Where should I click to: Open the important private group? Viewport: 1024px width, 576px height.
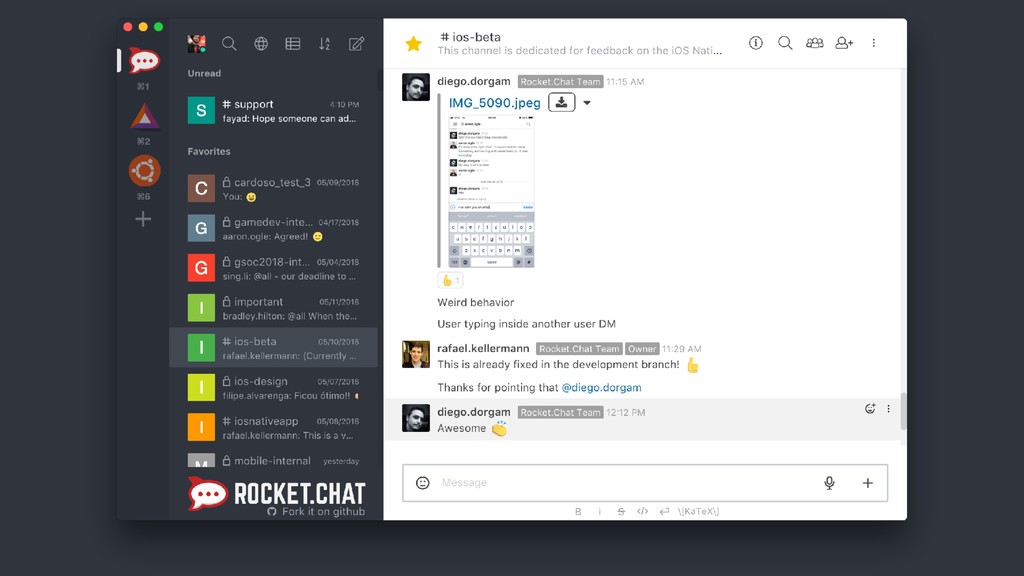tap(273, 308)
